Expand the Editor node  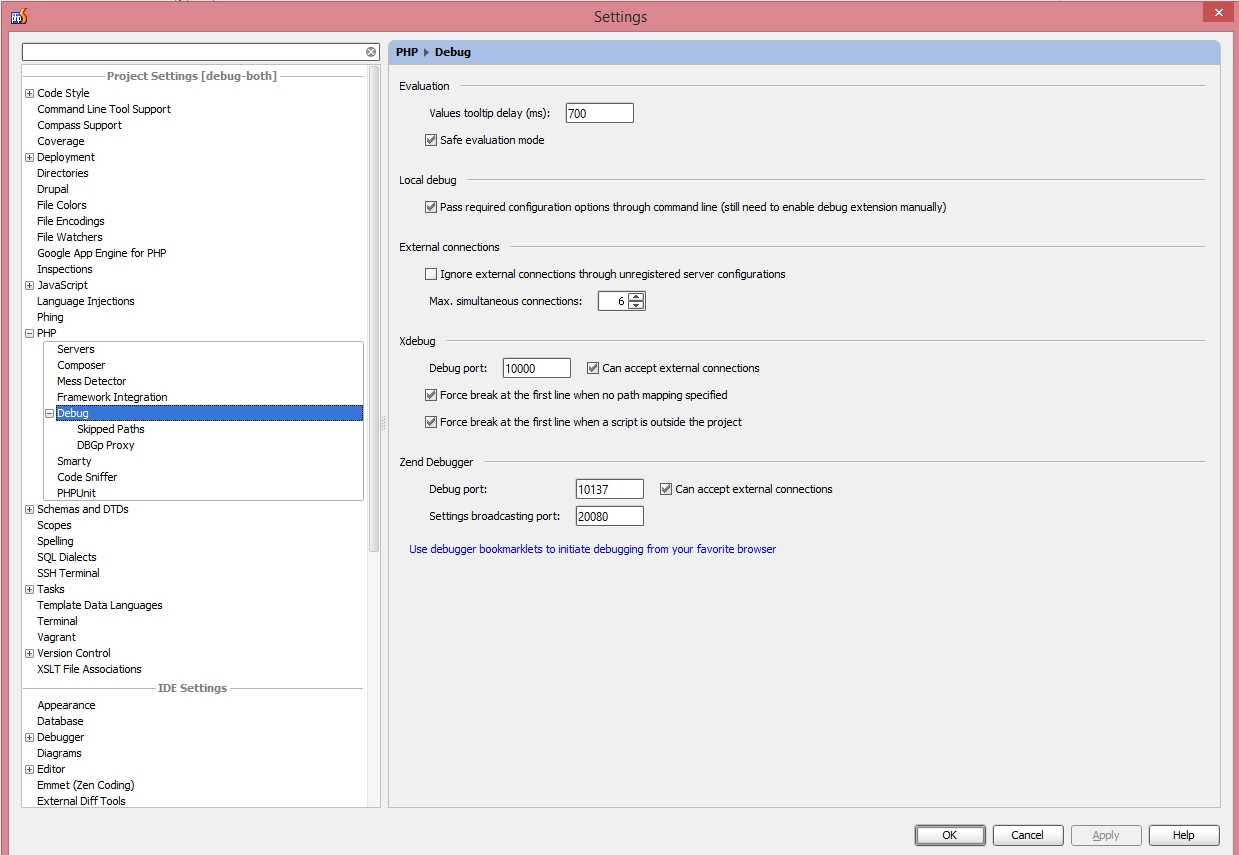29,769
